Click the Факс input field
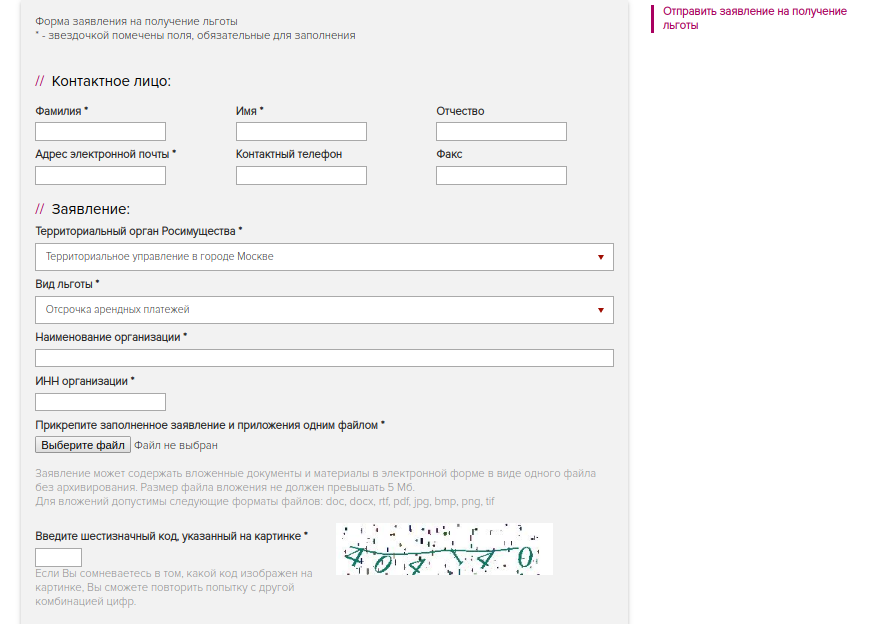The image size is (881, 624). (x=501, y=175)
